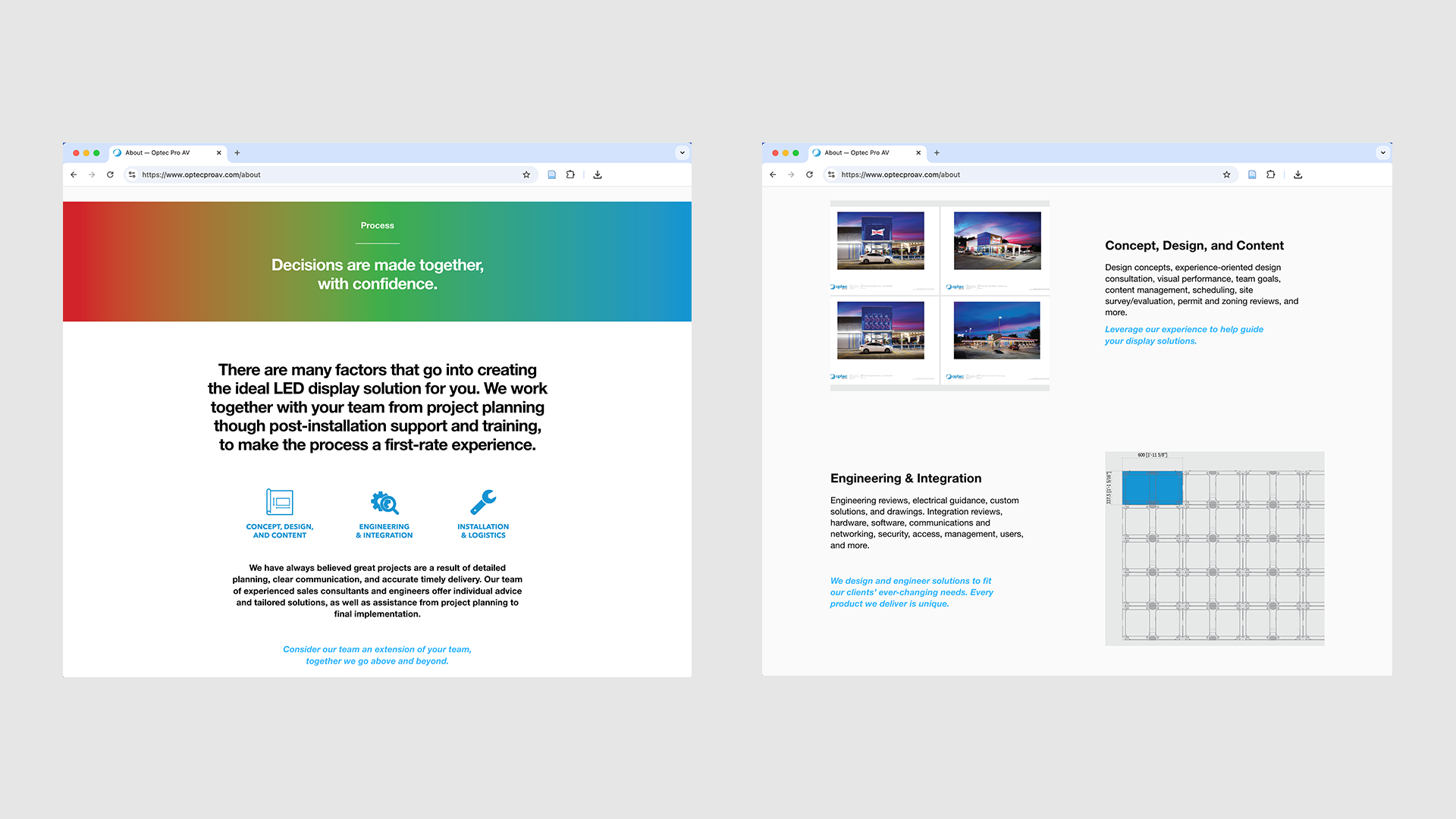Select About — Optec Pro AV tab in left window
This screenshot has height=819, width=1456.
168,152
